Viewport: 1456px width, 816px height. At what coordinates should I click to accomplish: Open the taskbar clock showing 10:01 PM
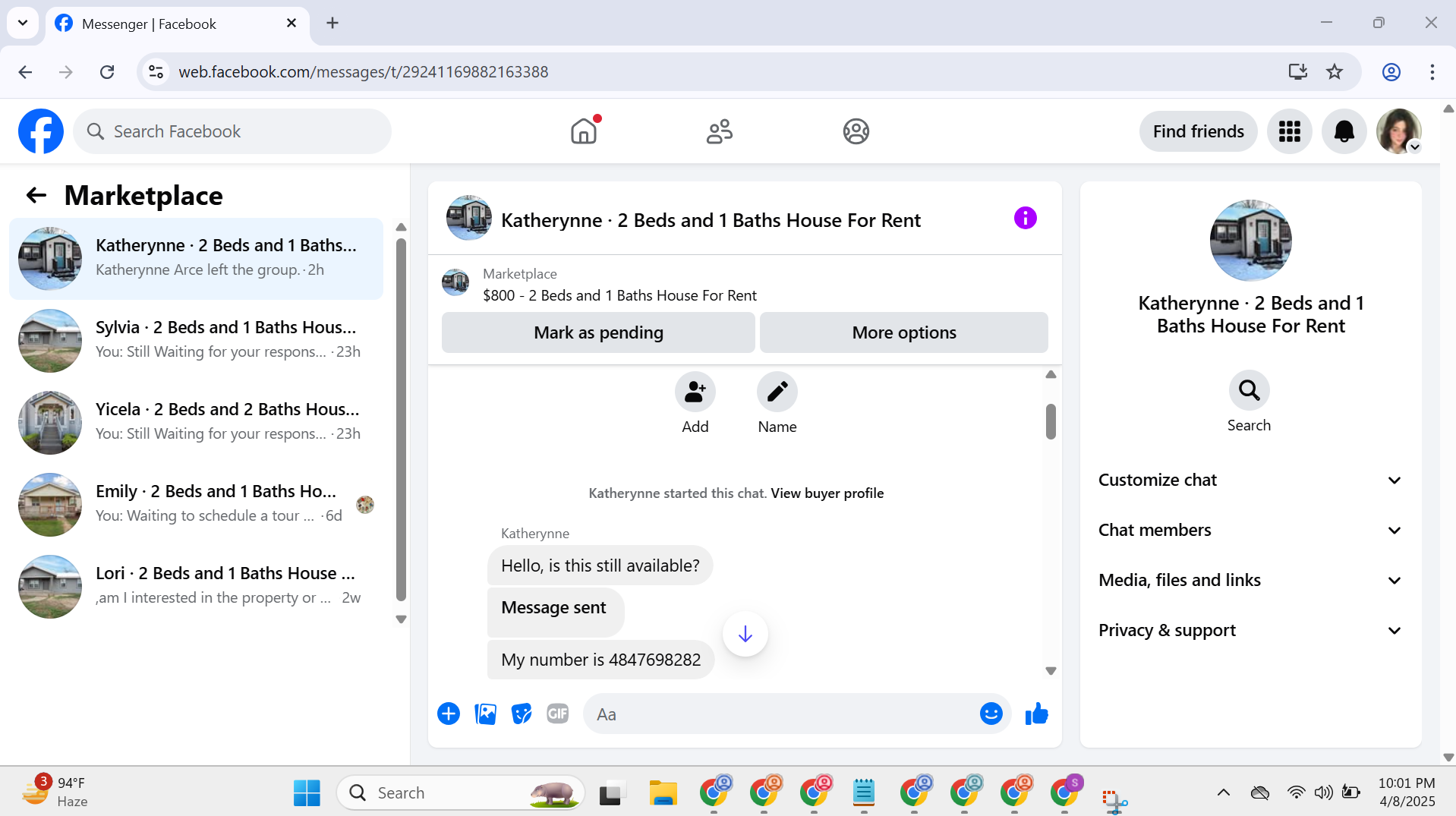(x=1407, y=792)
